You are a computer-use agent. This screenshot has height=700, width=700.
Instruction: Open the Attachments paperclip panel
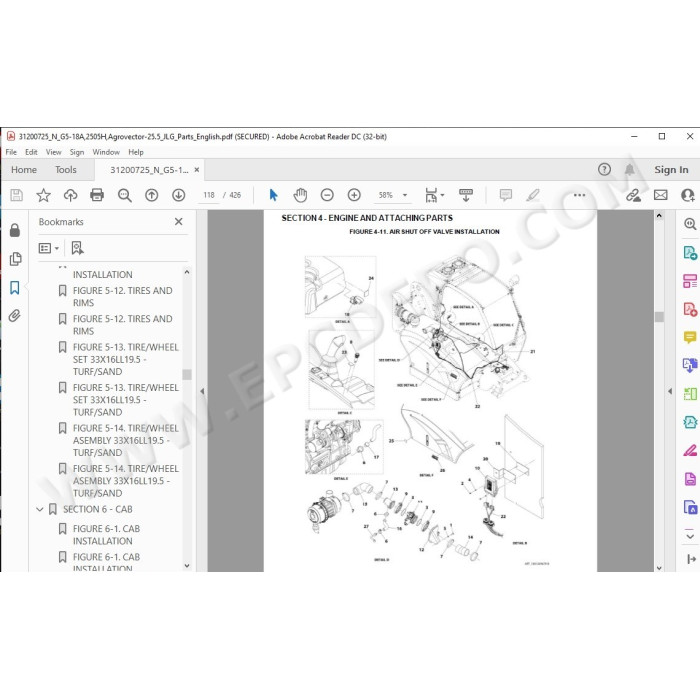[15, 316]
